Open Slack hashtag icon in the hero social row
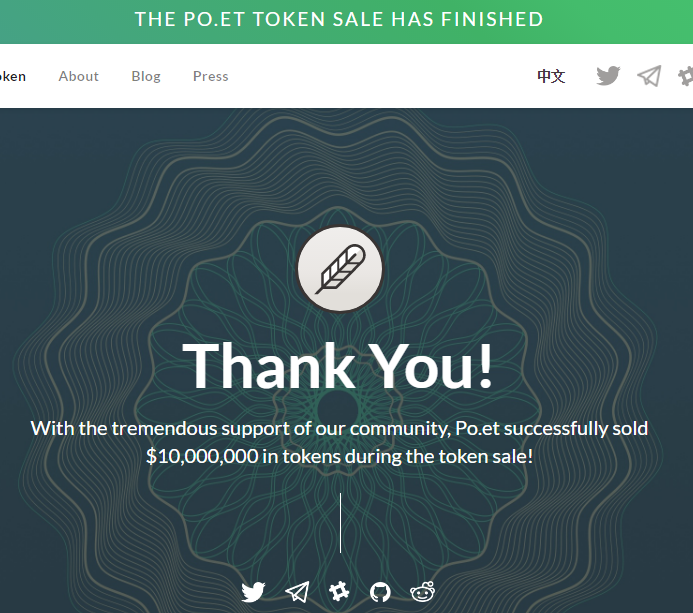 coord(339,591)
